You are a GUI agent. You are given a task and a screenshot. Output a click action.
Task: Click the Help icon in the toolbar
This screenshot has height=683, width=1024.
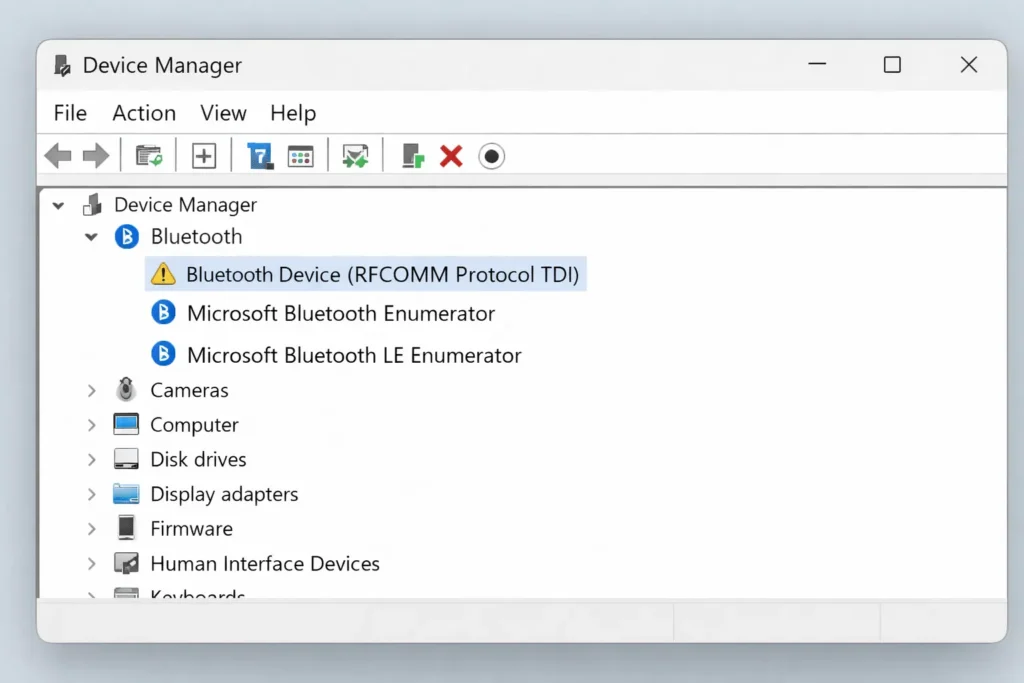pos(260,155)
